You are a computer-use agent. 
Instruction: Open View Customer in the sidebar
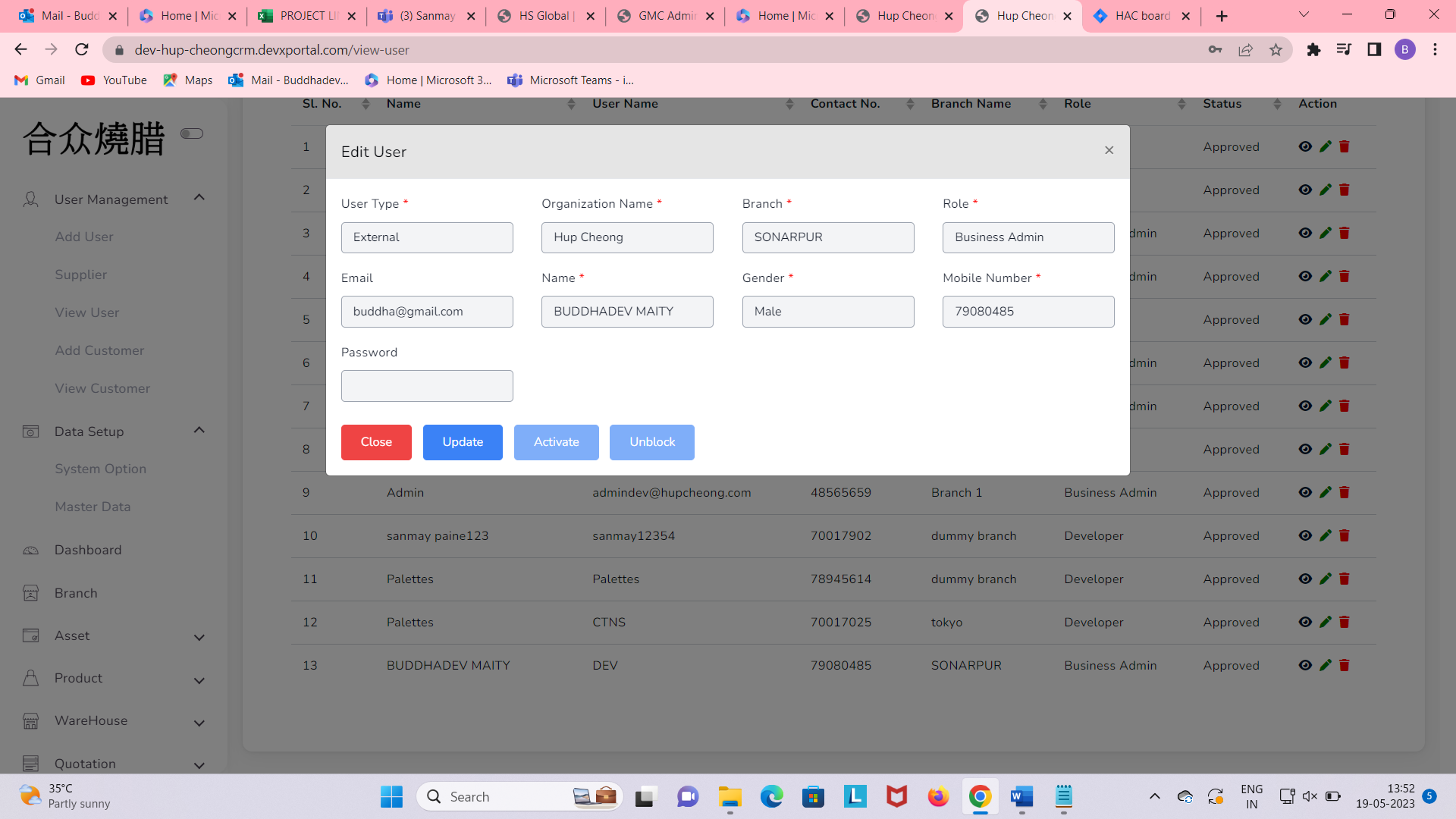pyautogui.click(x=102, y=388)
